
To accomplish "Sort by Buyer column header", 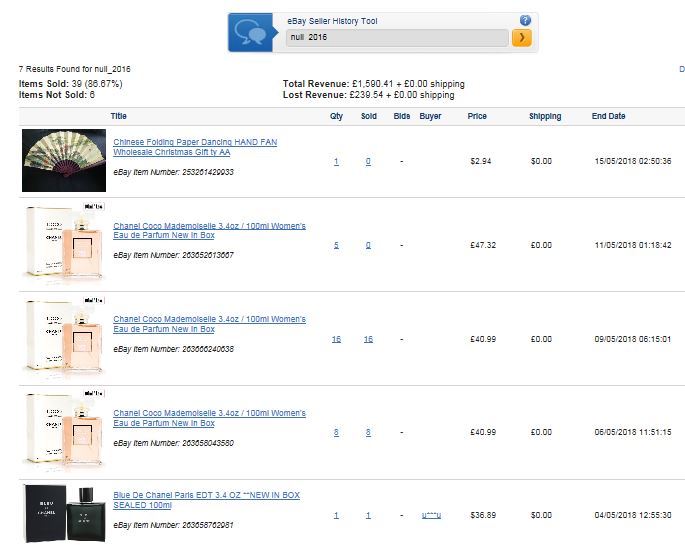I will click(430, 116).
